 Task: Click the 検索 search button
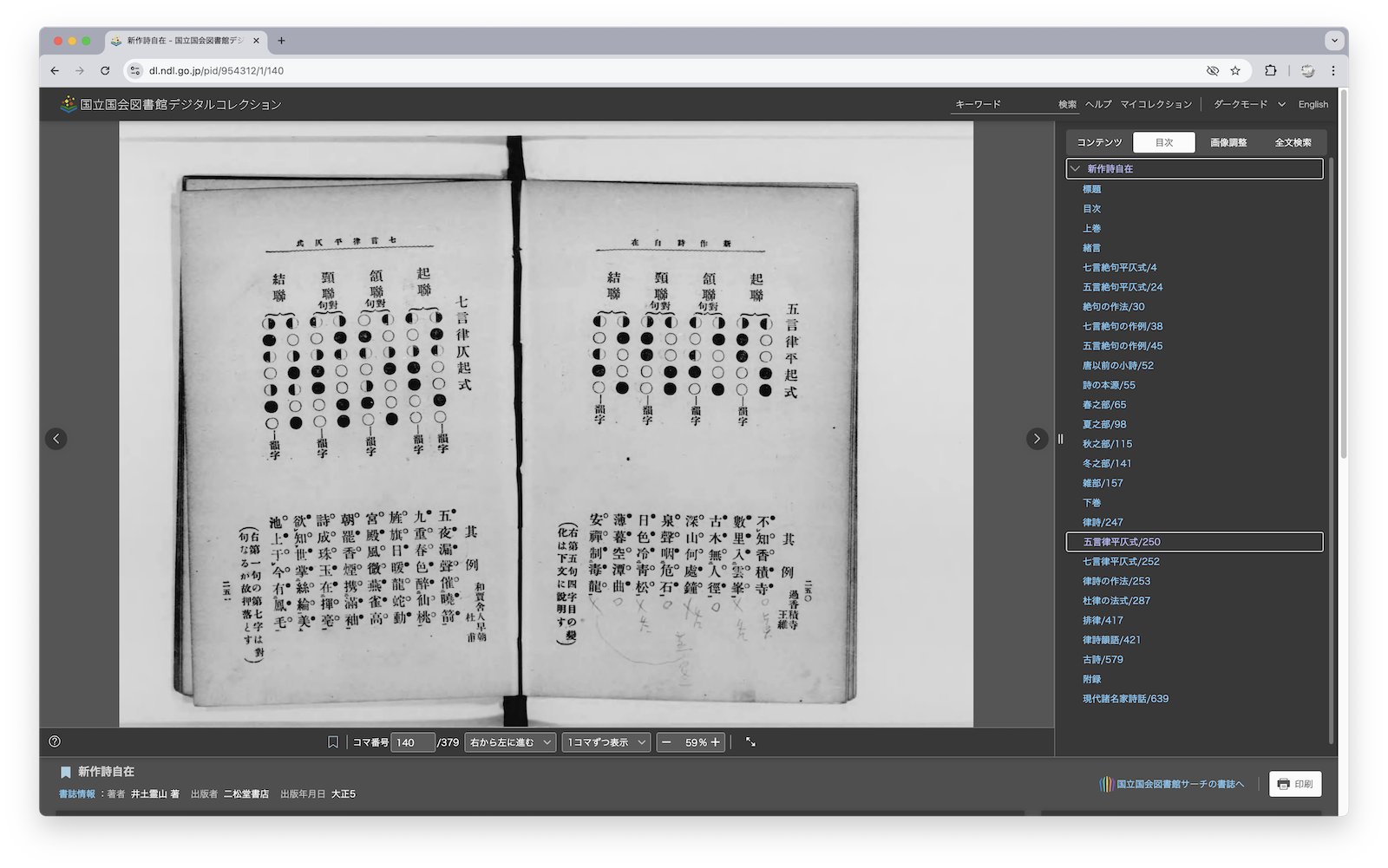coord(1067,104)
